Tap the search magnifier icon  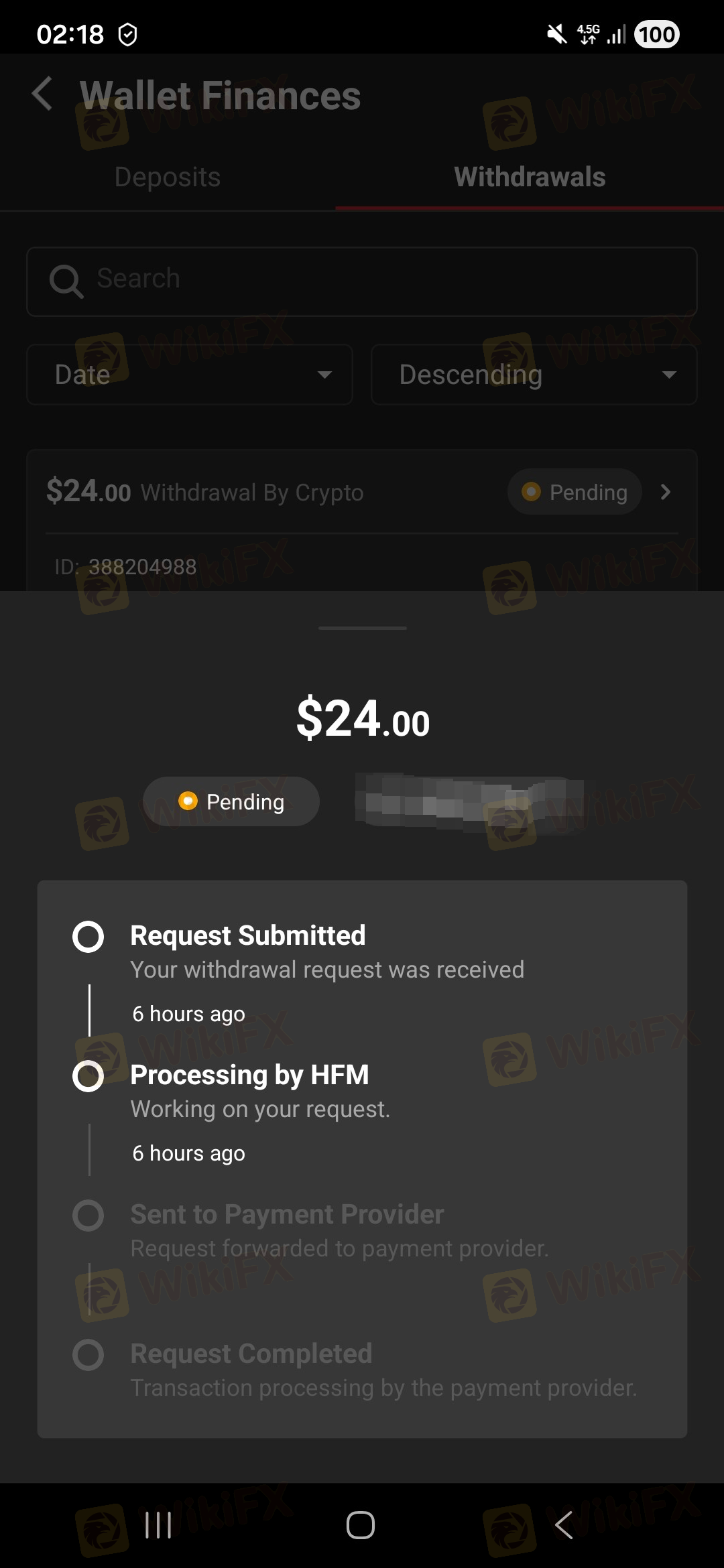[x=66, y=280]
